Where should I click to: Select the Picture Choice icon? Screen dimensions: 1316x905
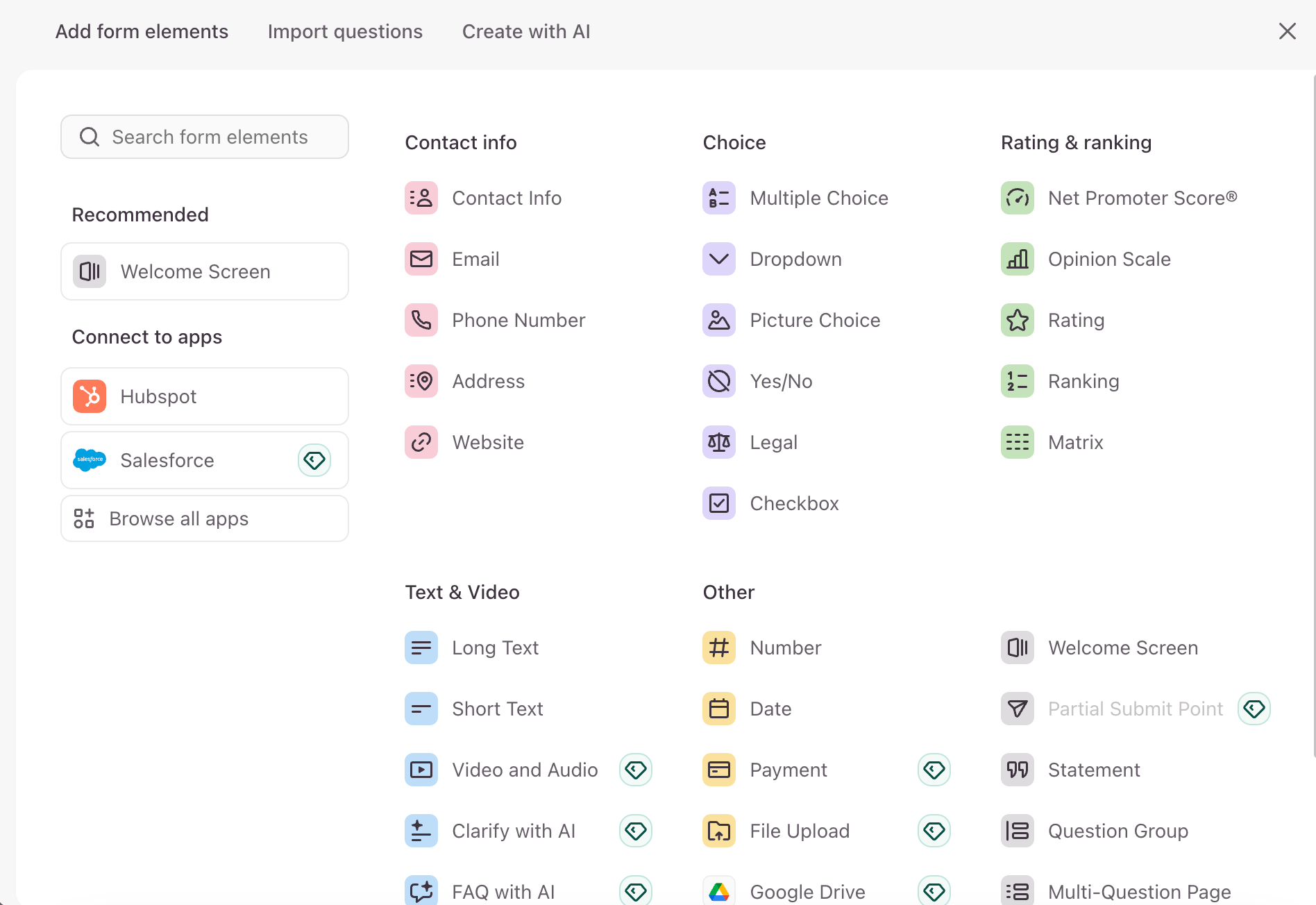718,320
